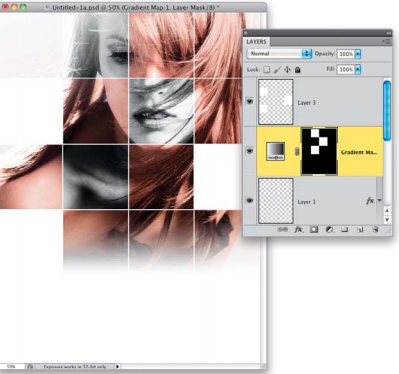Close the Layers panel with the small round button

point(246,33)
